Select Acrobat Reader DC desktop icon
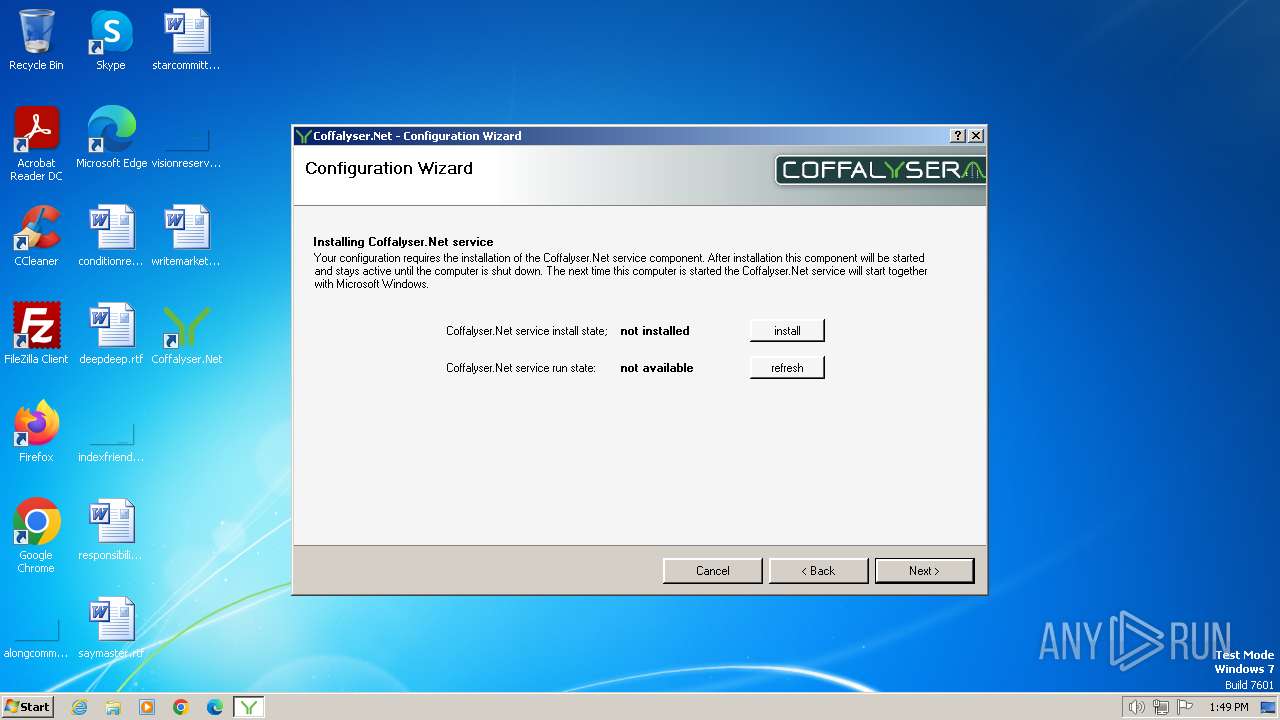Viewport: 1280px width, 720px height. point(36,144)
